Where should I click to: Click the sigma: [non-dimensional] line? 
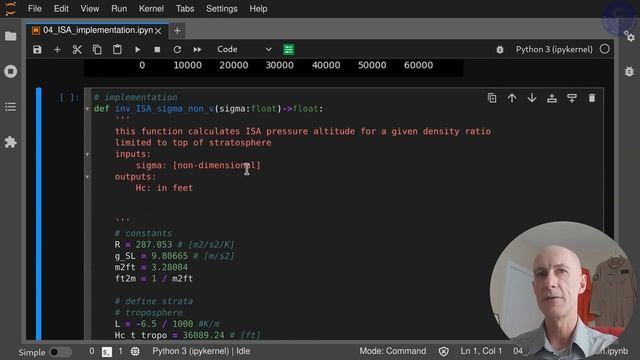click(198, 165)
